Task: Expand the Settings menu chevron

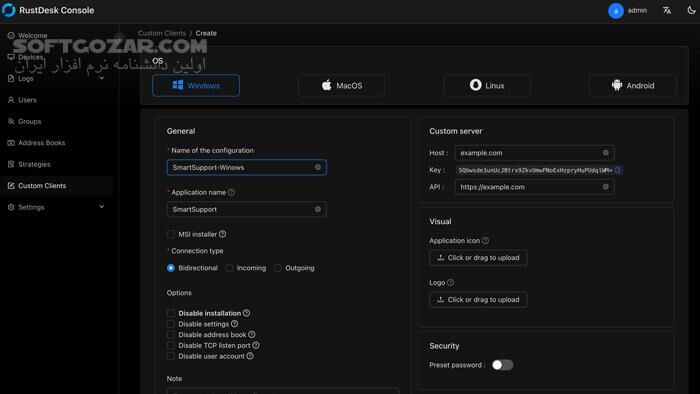Action: (101, 207)
